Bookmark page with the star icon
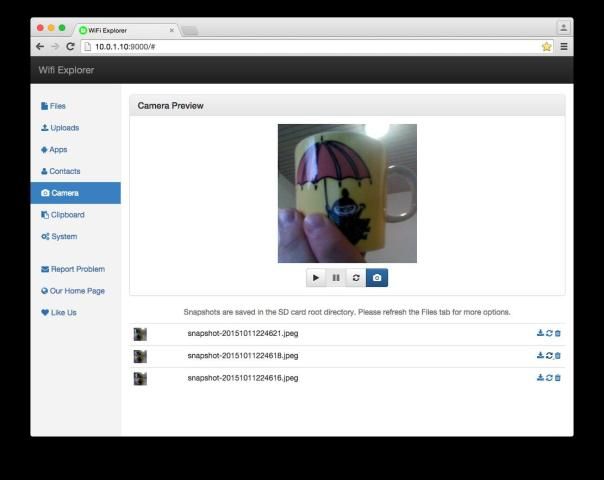This screenshot has height=480, width=604. coord(546,46)
